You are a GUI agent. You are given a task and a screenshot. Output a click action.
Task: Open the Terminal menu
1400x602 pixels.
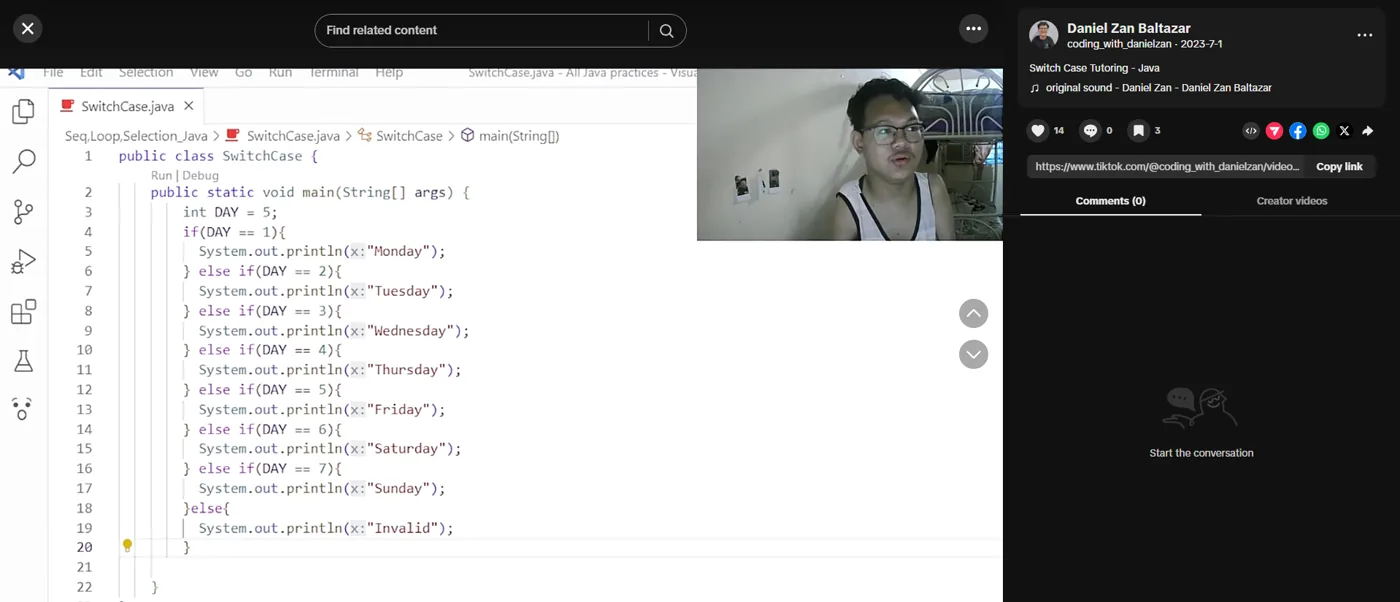[x=333, y=73]
